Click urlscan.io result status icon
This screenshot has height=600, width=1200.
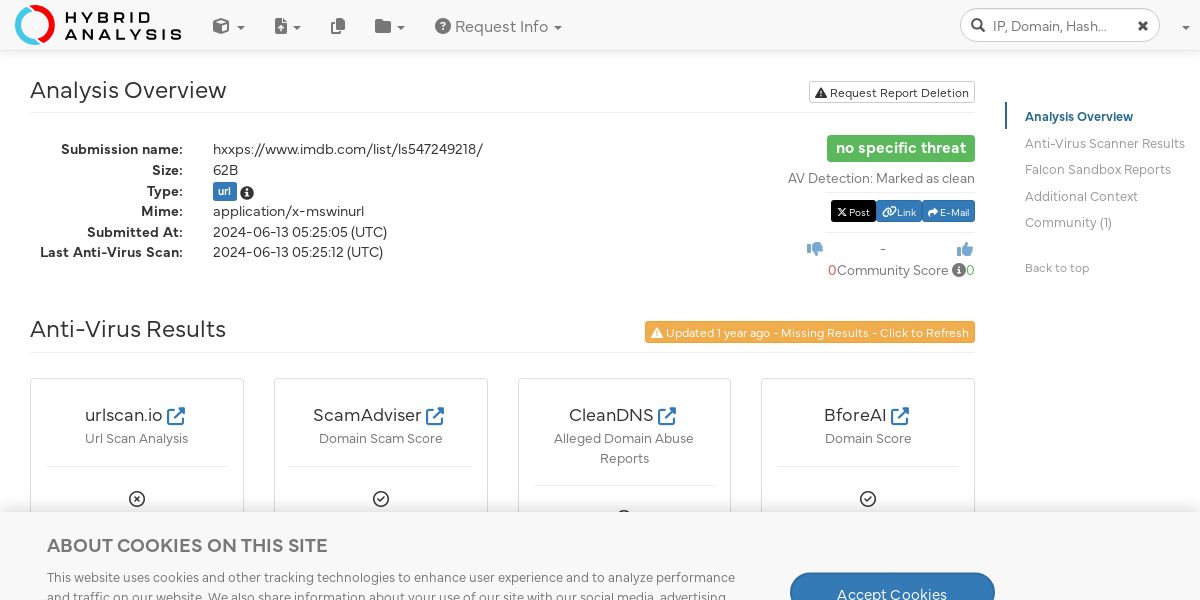(137, 498)
